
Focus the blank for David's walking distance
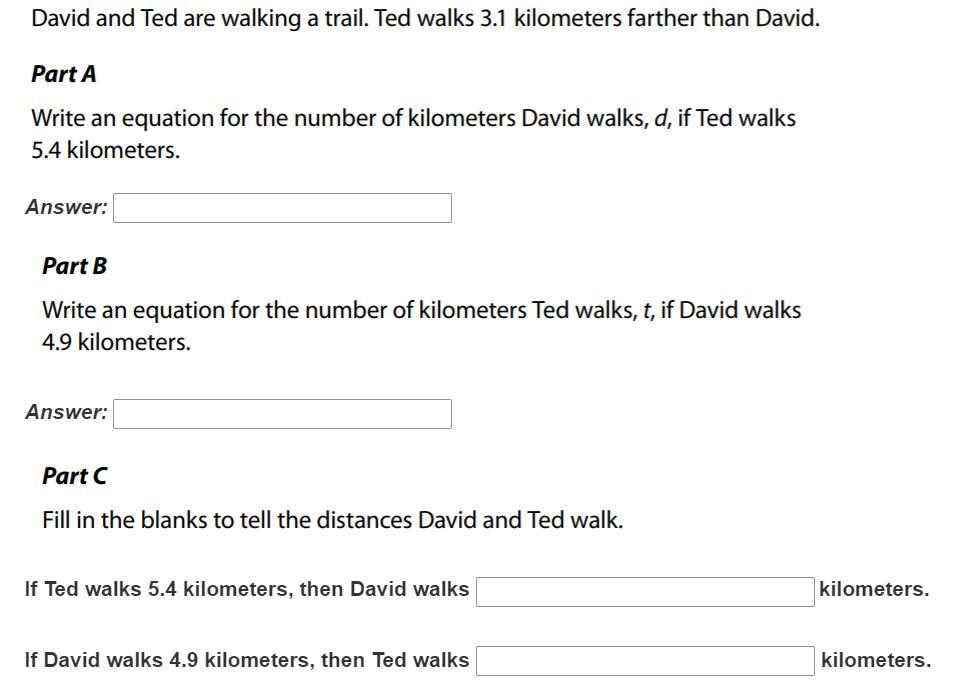645,592
